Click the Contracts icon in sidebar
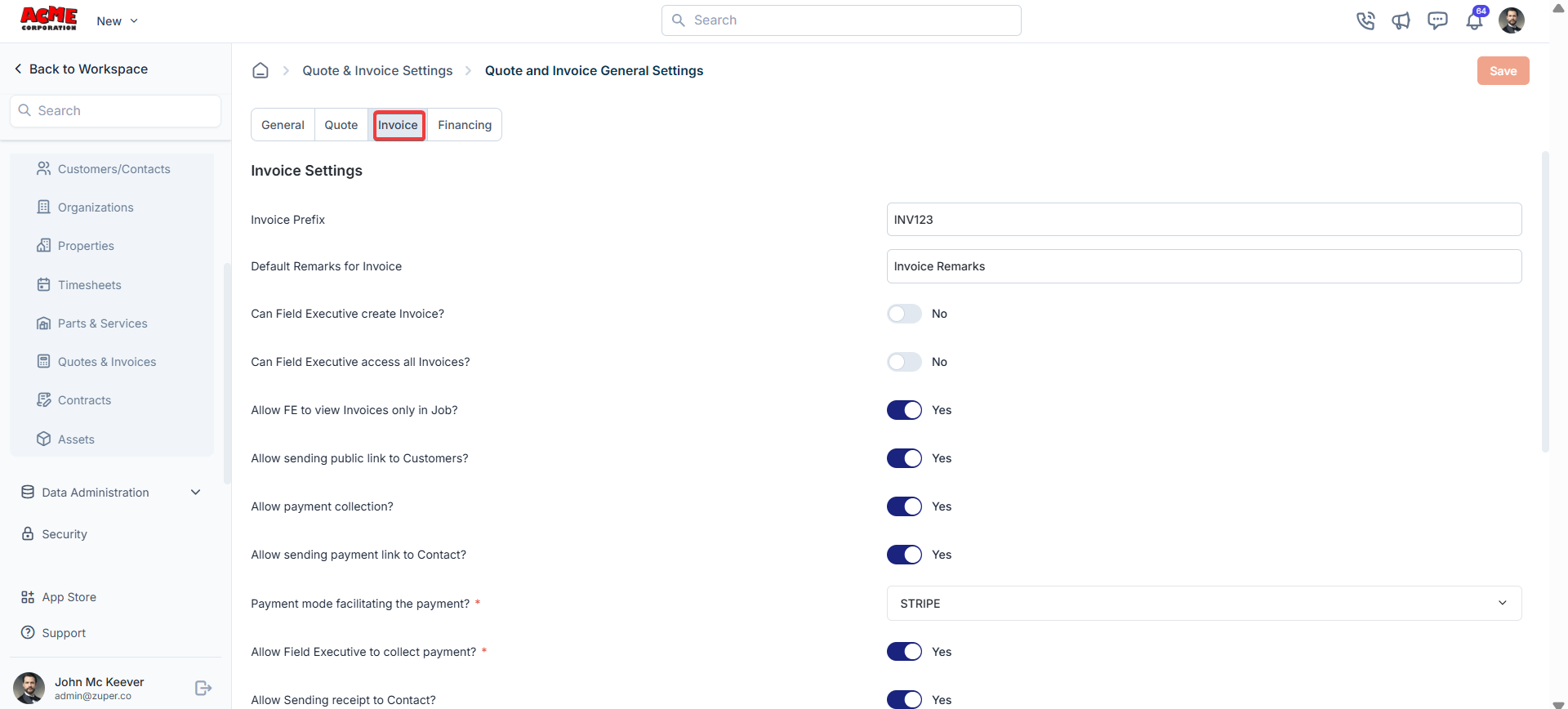The image size is (1568, 709). (x=44, y=399)
